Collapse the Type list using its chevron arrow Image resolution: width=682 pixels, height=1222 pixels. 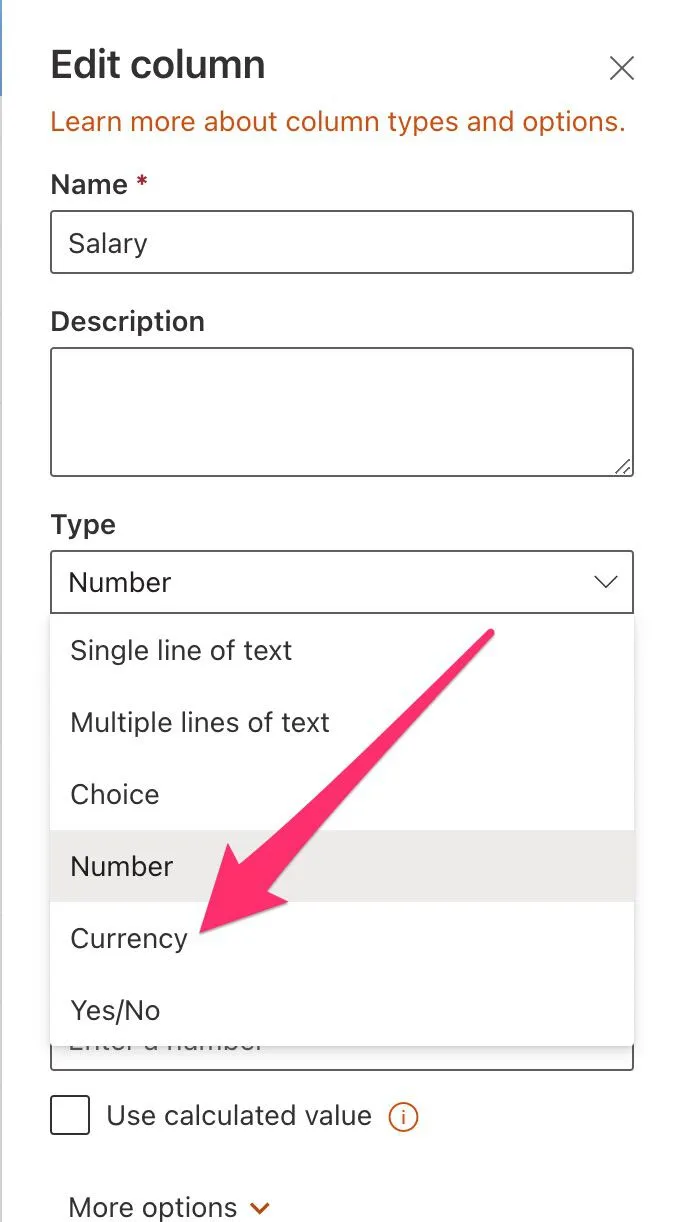pos(606,582)
